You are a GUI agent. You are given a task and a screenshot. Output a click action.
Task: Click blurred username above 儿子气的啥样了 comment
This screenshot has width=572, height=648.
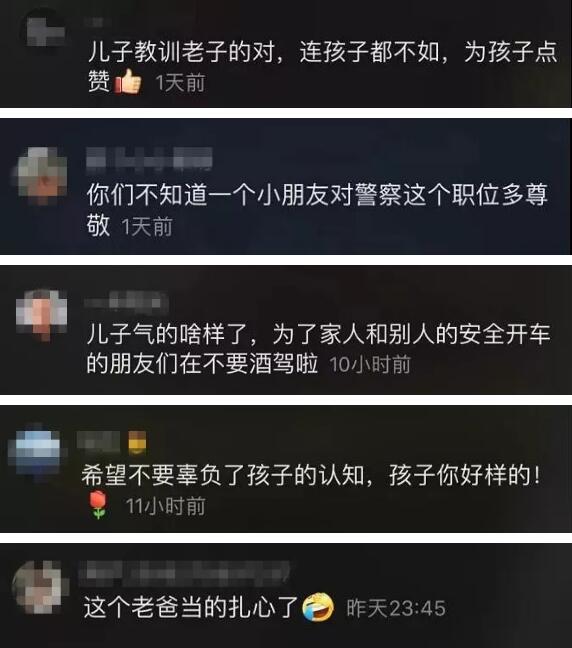pyautogui.click(x=126, y=302)
